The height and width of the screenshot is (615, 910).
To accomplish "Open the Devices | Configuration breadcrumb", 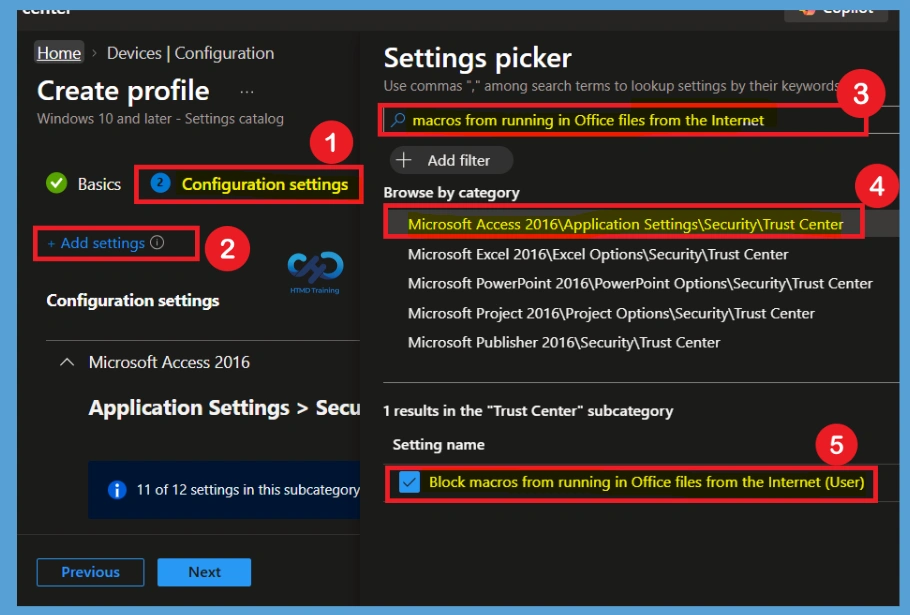I will click(x=190, y=53).
